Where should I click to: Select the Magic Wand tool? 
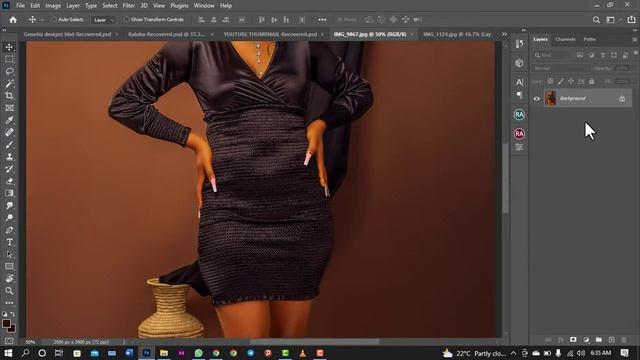(x=9, y=84)
